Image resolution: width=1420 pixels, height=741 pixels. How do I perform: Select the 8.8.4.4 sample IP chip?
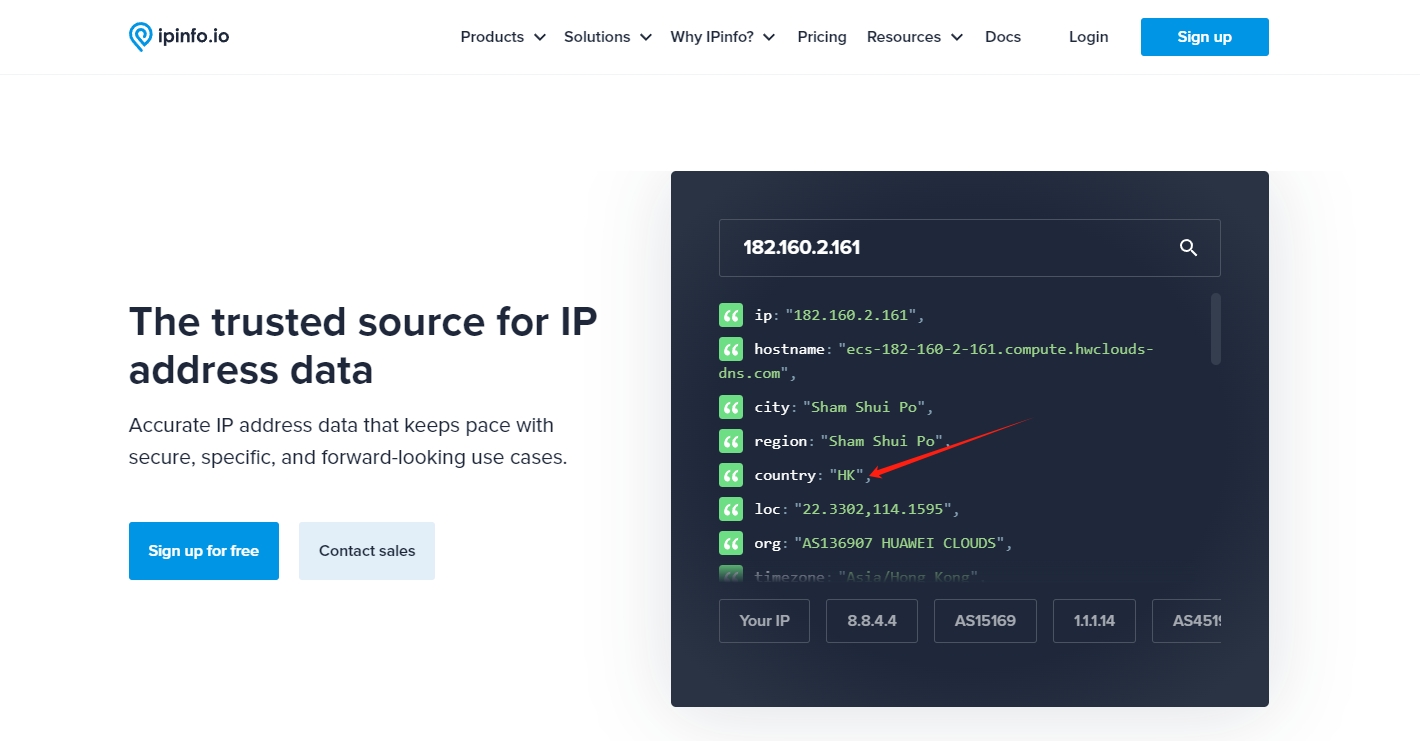click(x=872, y=621)
